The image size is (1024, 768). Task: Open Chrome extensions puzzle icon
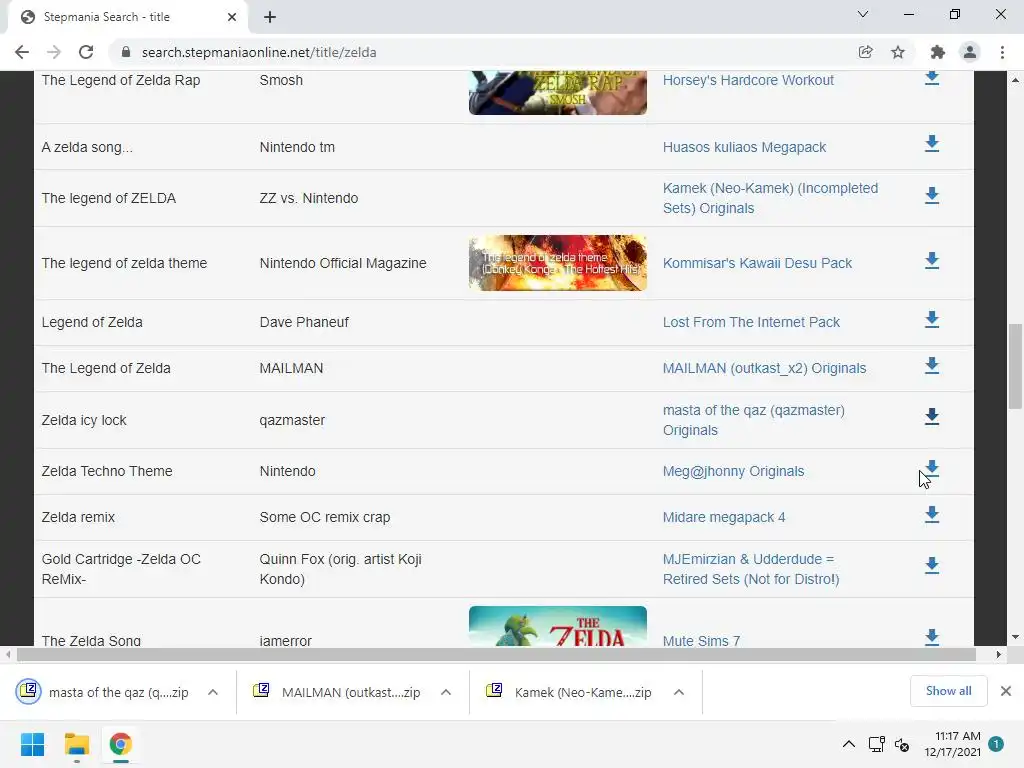click(x=938, y=52)
